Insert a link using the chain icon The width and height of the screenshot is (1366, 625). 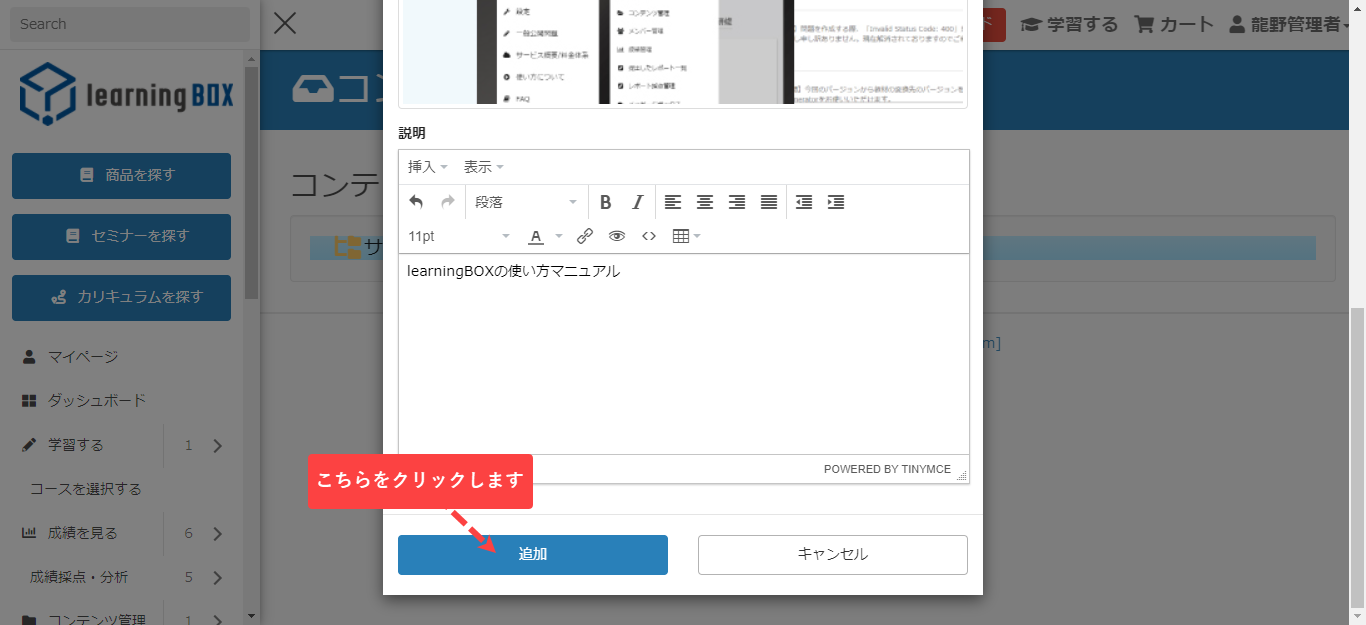(x=585, y=236)
